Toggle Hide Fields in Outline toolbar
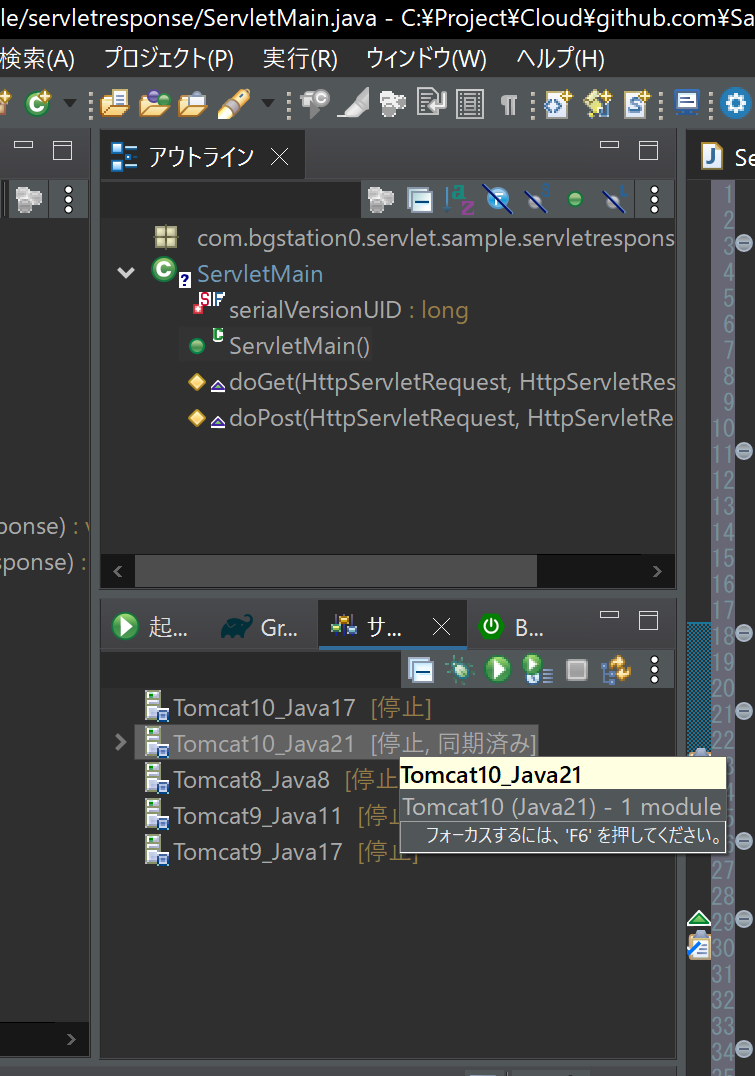755x1076 pixels. click(x=498, y=200)
